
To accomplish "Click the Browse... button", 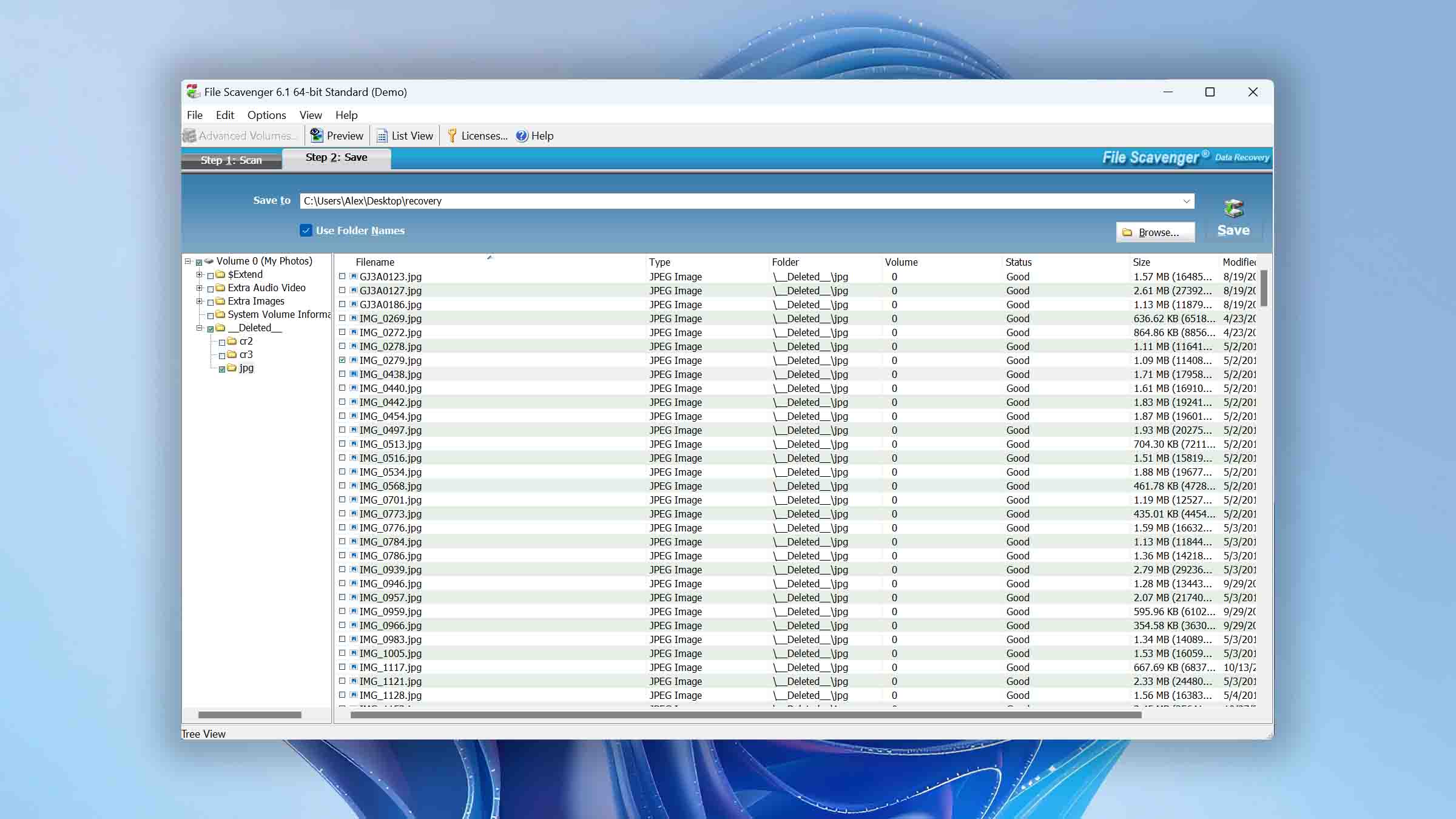I will click(1155, 232).
